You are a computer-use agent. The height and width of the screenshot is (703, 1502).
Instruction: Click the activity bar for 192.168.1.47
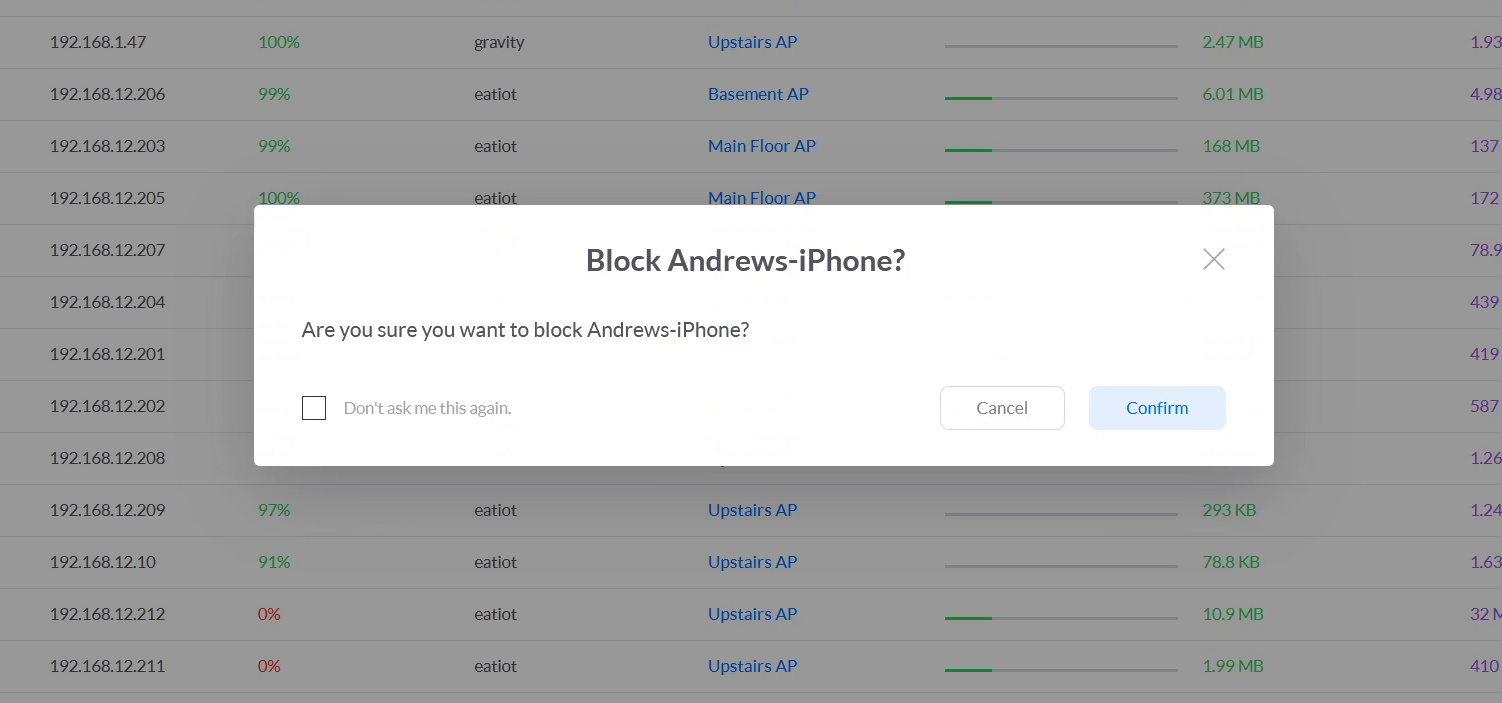pyautogui.click(x=1060, y=46)
